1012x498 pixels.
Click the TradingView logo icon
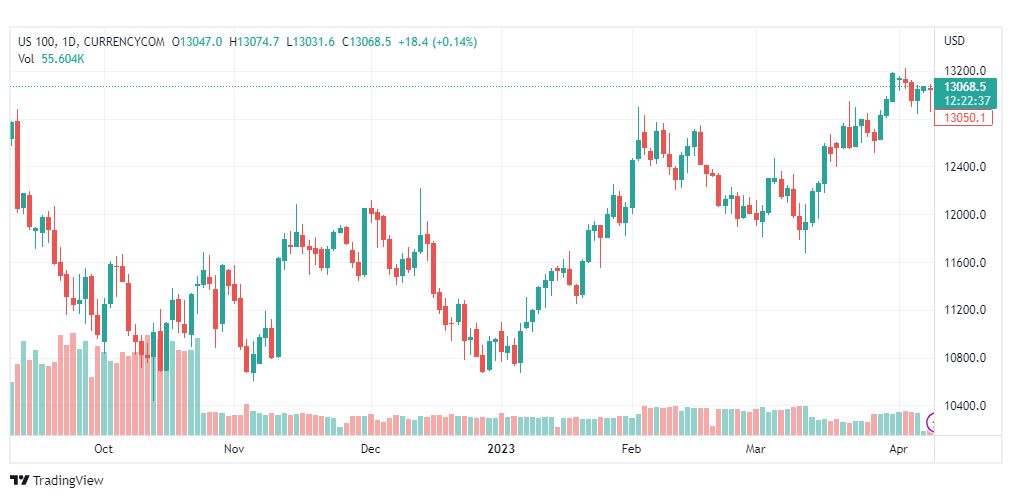[x=20, y=481]
